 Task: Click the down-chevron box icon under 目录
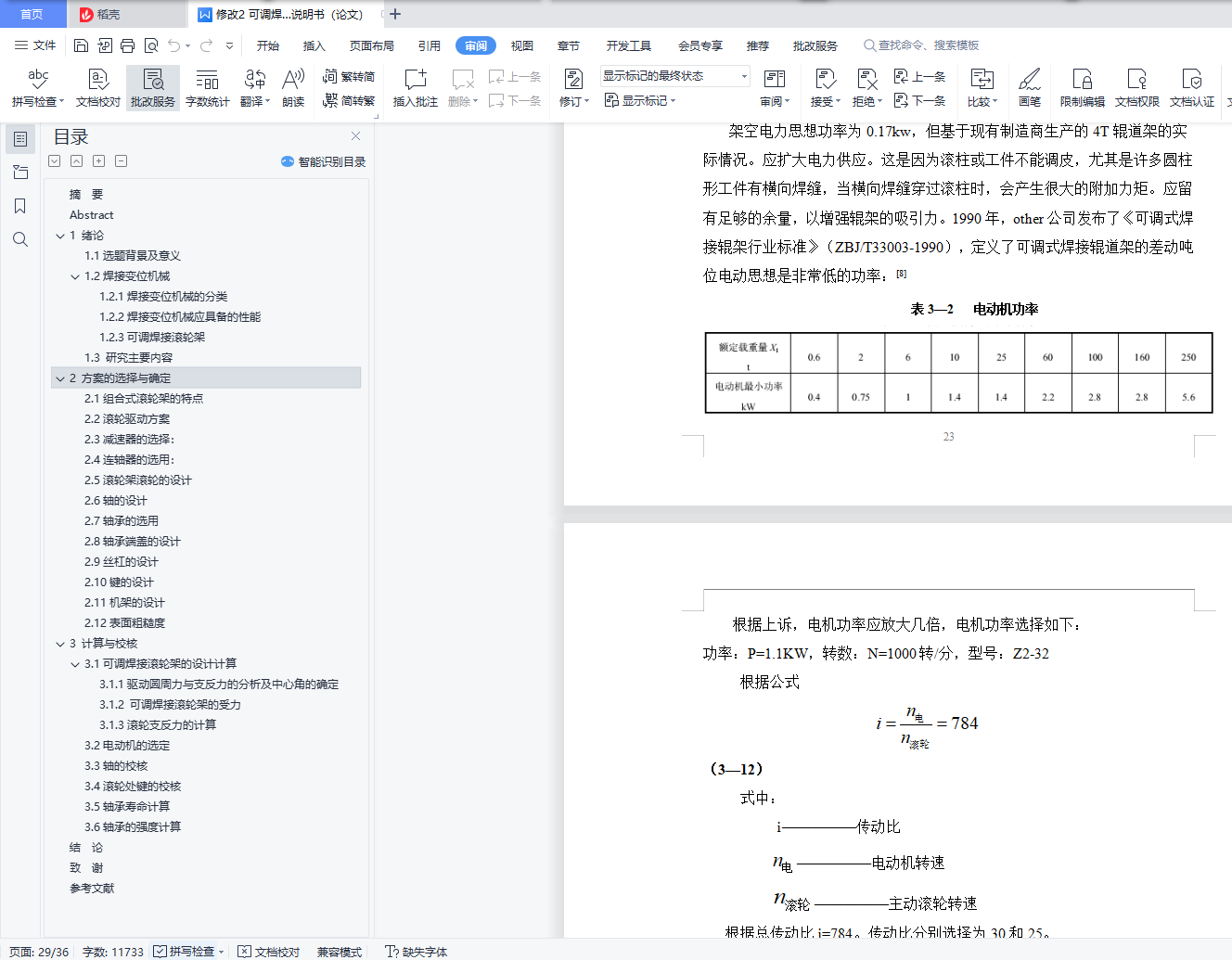pyautogui.click(x=55, y=161)
